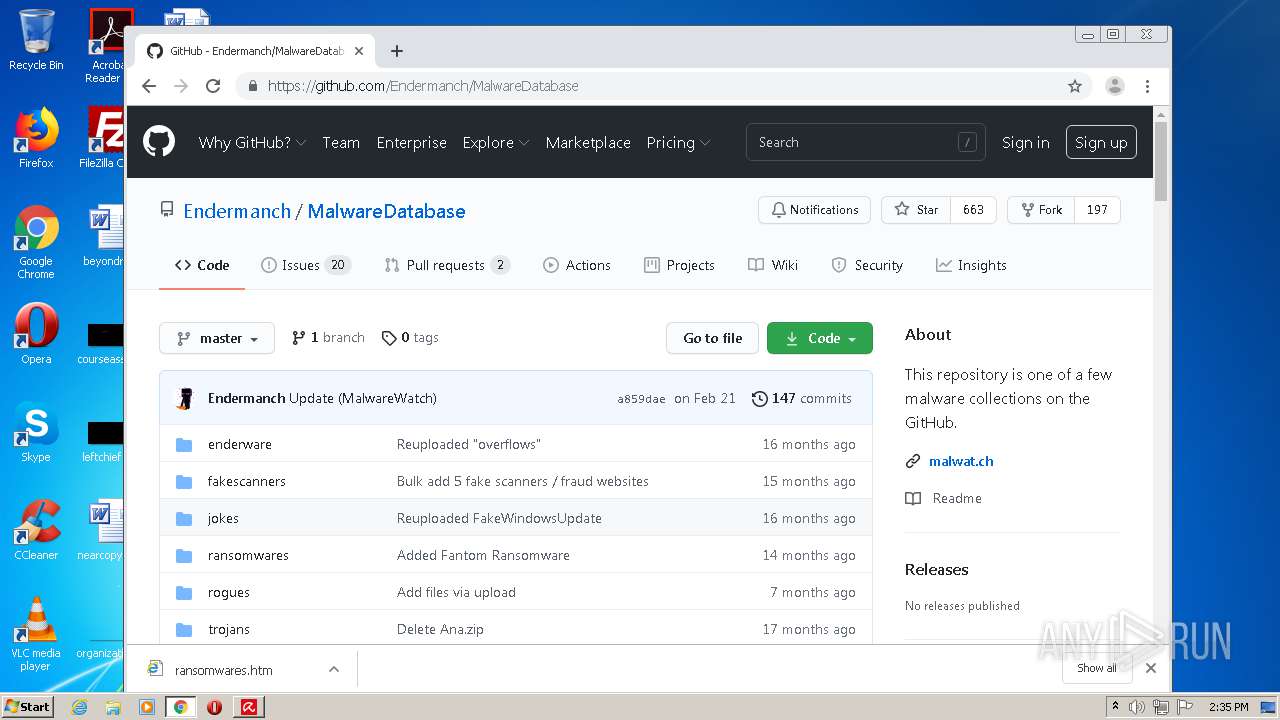Open commit hash a859dae
This screenshot has width=1280, height=720.
(x=641, y=398)
